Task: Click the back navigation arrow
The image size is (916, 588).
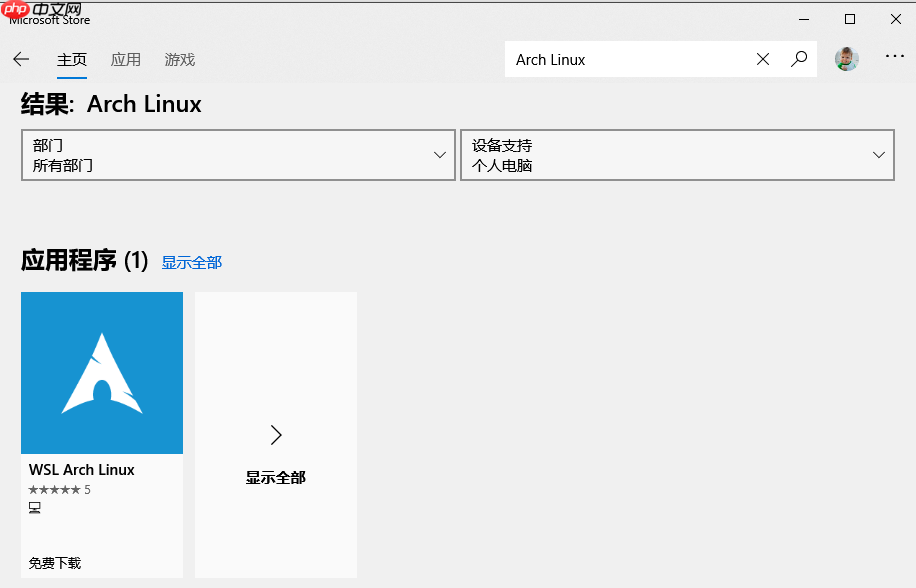Action: [x=21, y=59]
